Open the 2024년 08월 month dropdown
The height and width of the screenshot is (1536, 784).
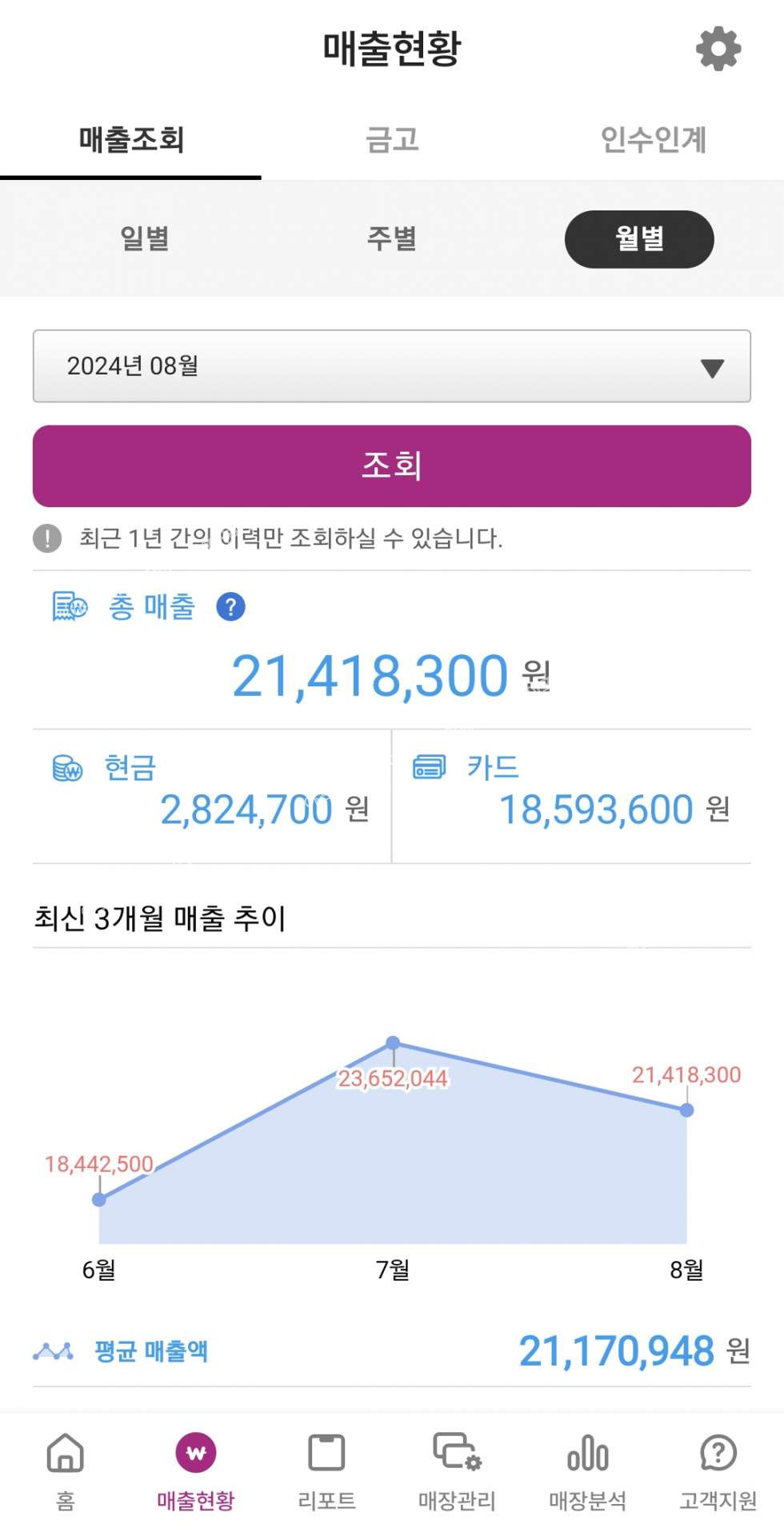pos(392,366)
